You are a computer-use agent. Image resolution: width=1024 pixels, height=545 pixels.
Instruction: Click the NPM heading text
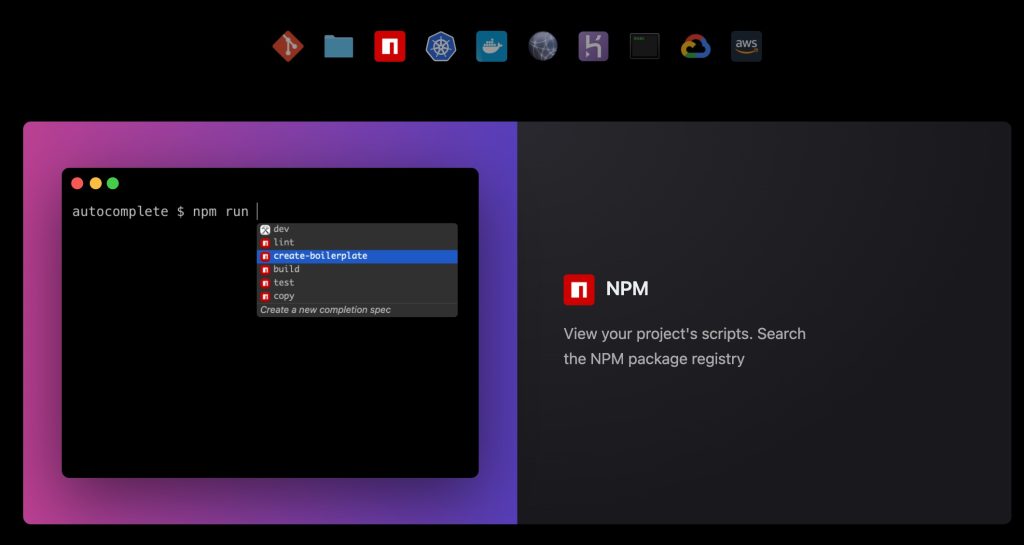click(627, 289)
